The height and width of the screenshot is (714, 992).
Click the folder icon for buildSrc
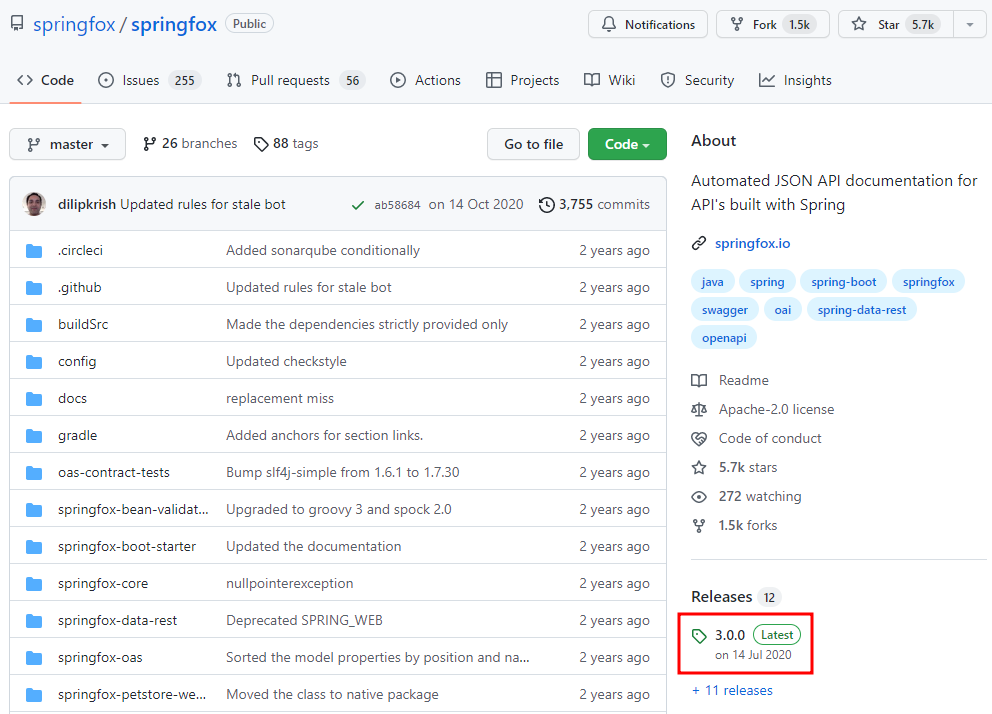[x=34, y=325]
